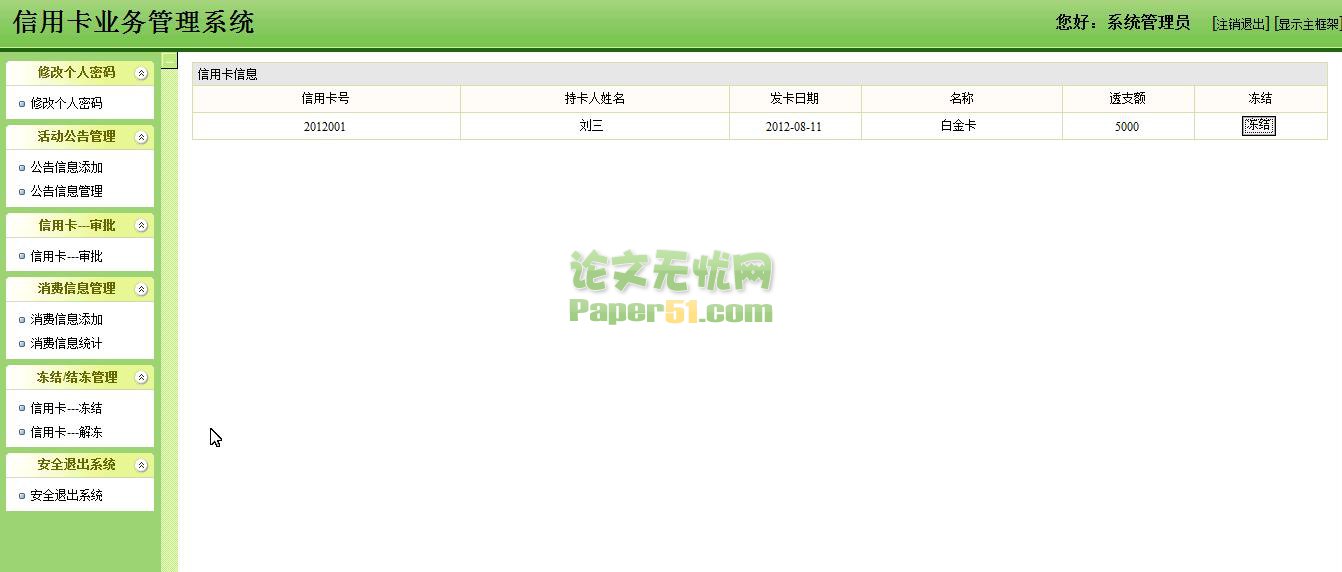This screenshot has width=1342, height=572.
Task: Toggle the sidebar collapse handle
Action: click(x=169, y=60)
